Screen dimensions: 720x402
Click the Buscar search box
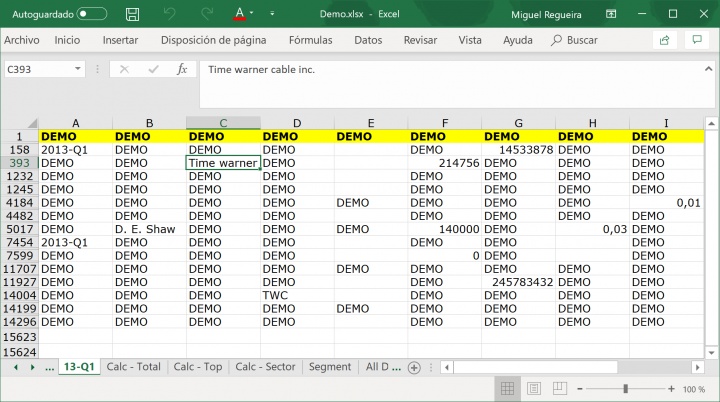(x=574, y=40)
